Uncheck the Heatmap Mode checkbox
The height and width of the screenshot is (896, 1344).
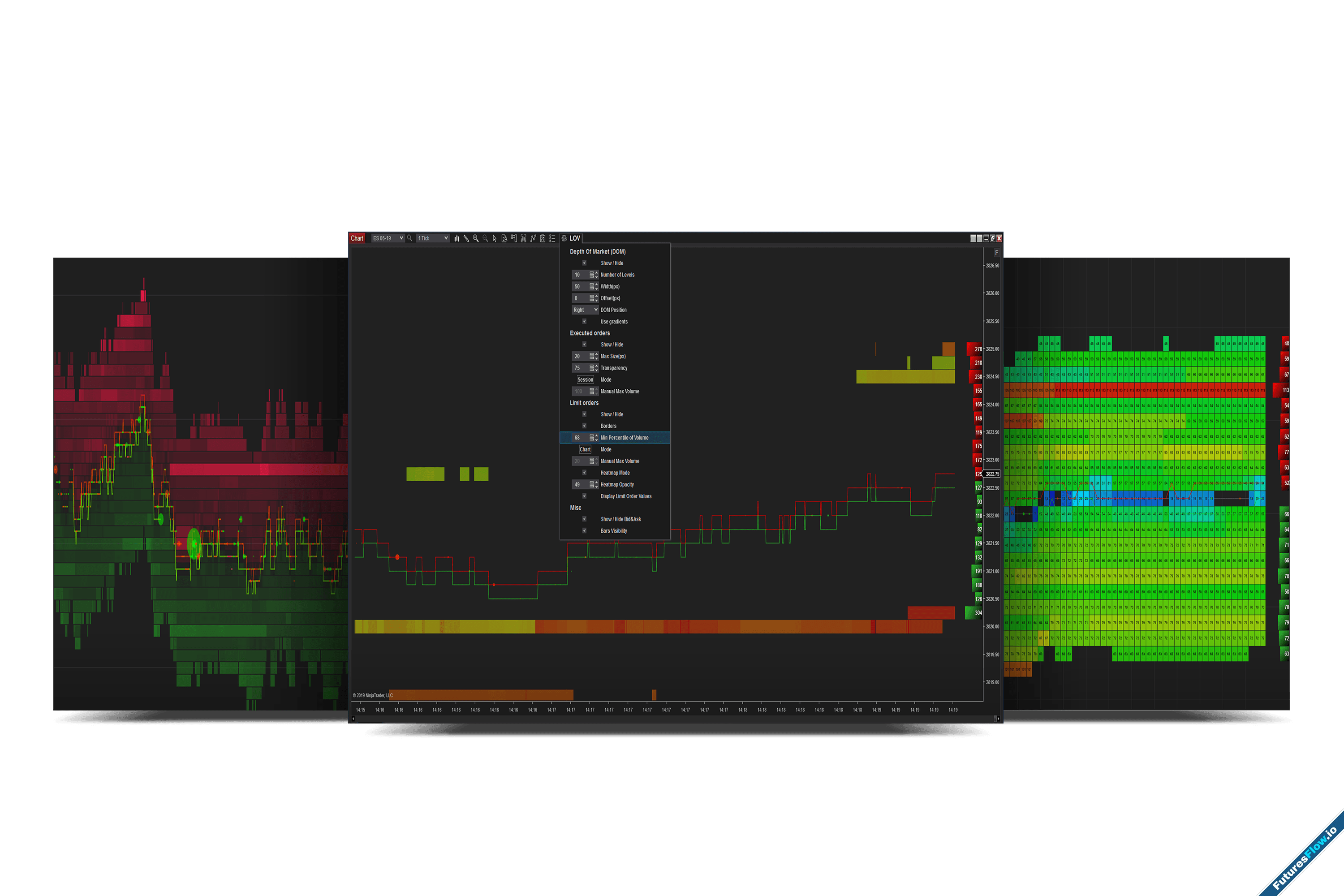584,473
